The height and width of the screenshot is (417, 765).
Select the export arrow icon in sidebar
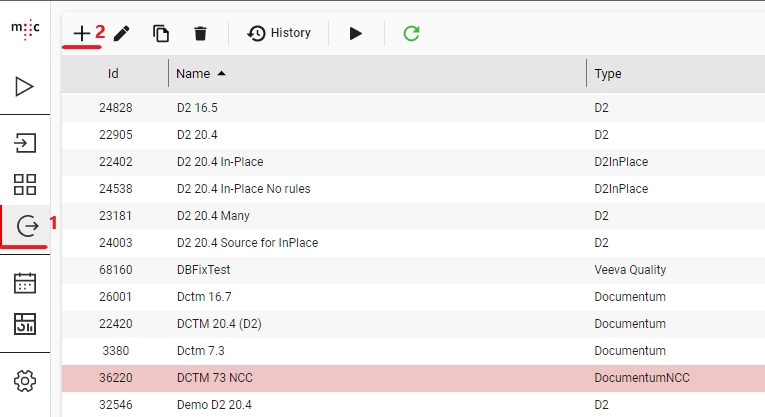tap(25, 226)
